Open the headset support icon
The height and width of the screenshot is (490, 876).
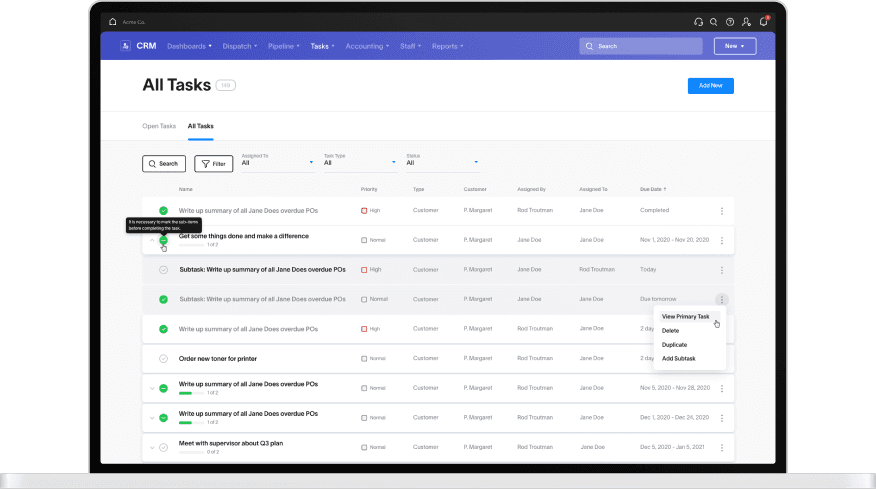coord(698,22)
